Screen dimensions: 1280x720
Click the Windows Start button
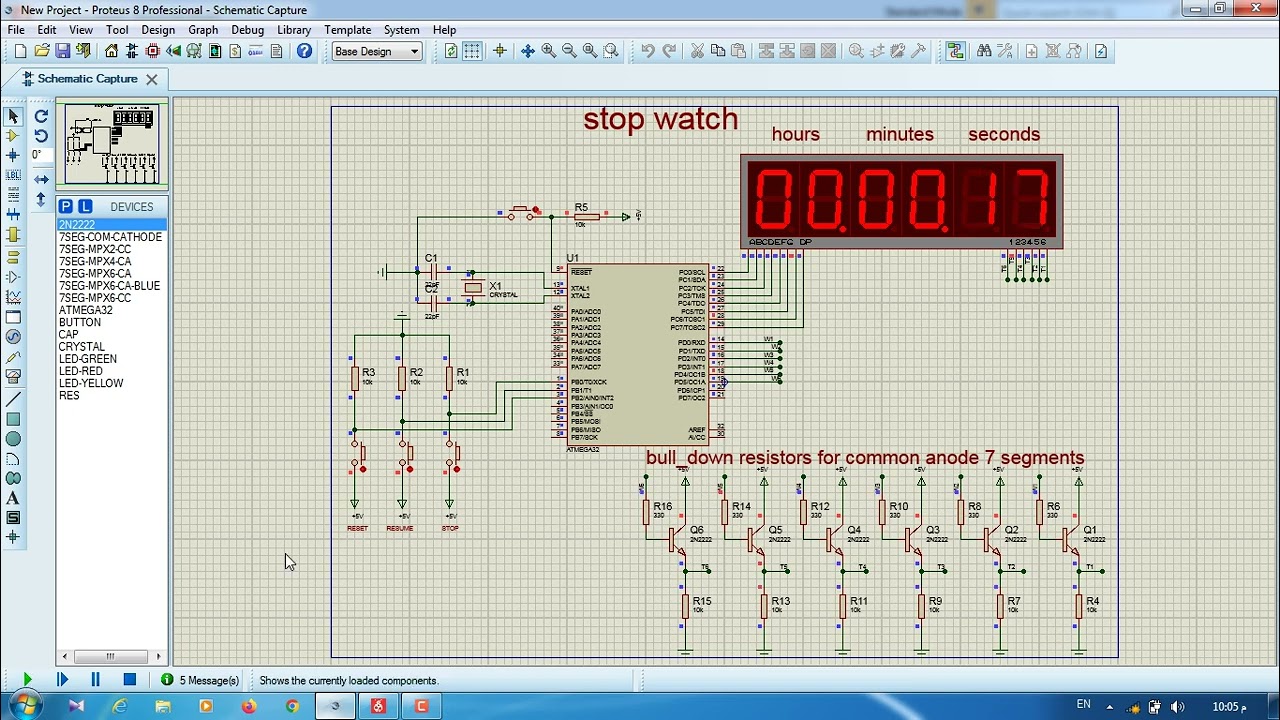24,706
